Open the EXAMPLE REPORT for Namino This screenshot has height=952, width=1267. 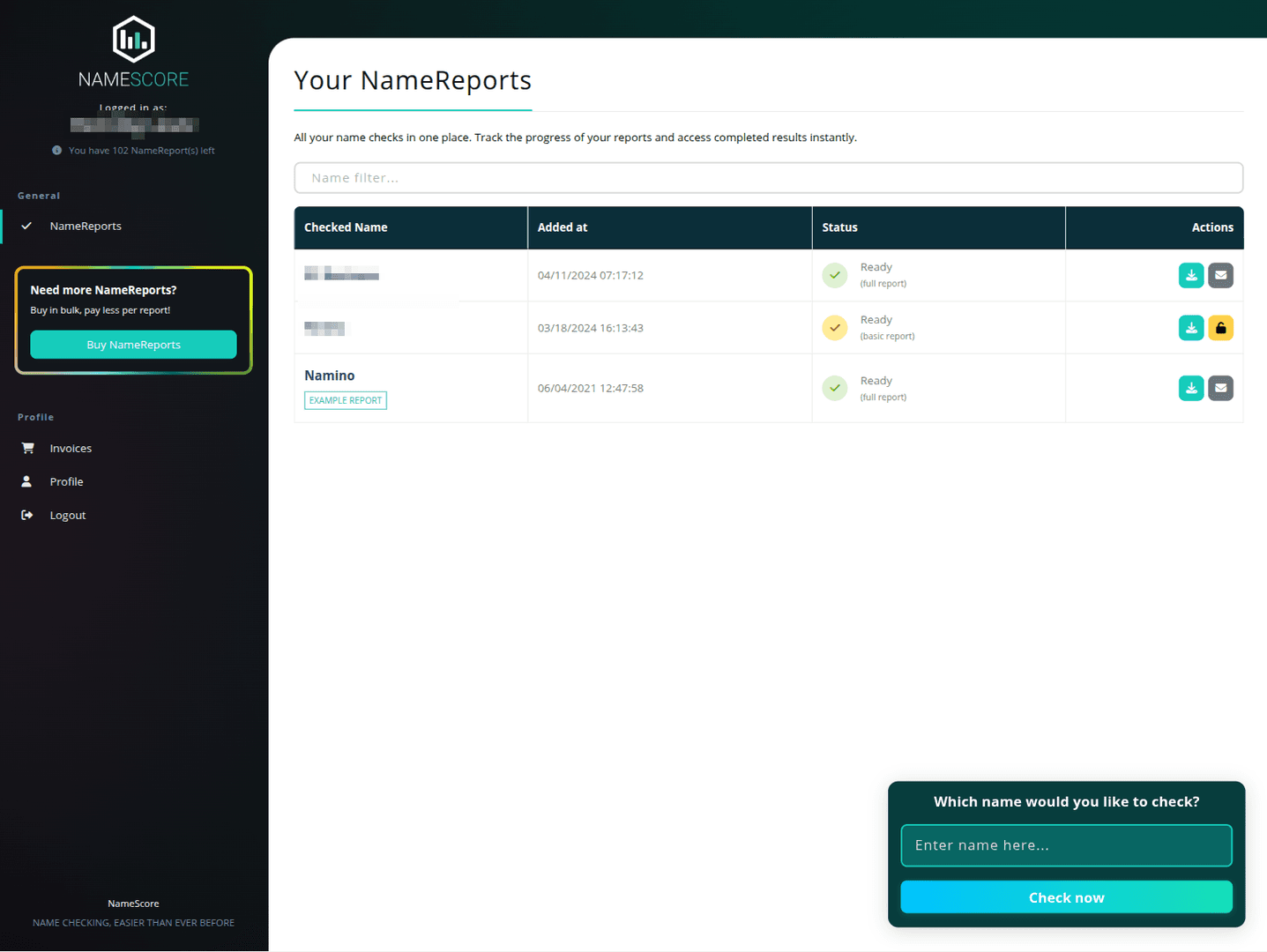(345, 400)
